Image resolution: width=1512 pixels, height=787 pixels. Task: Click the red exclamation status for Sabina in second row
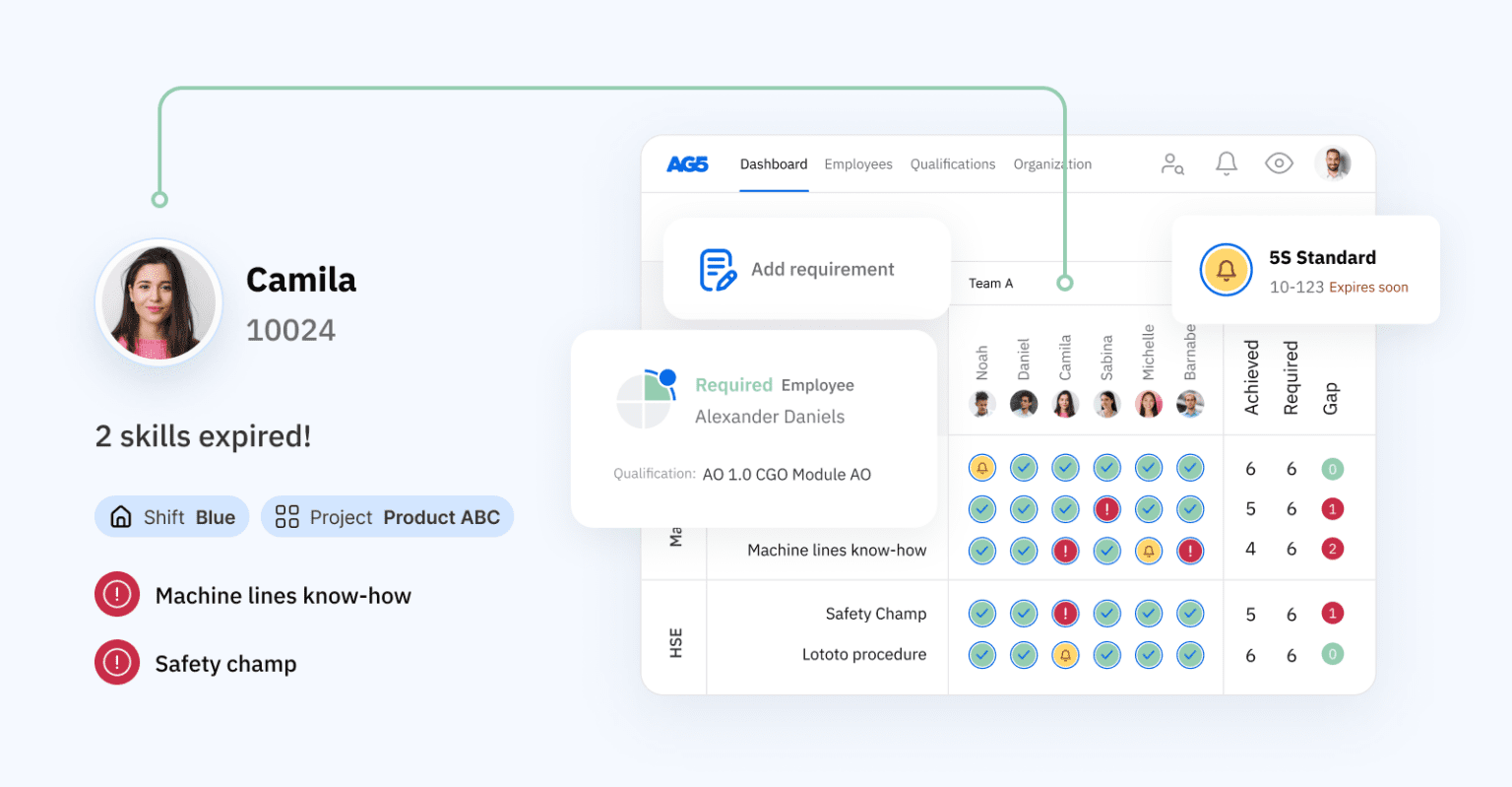pos(1106,509)
